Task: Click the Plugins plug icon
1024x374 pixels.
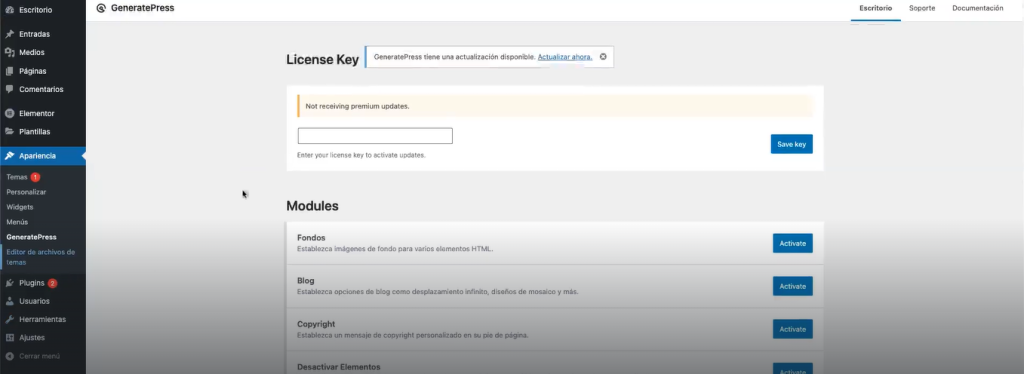Action: (x=10, y=283)
